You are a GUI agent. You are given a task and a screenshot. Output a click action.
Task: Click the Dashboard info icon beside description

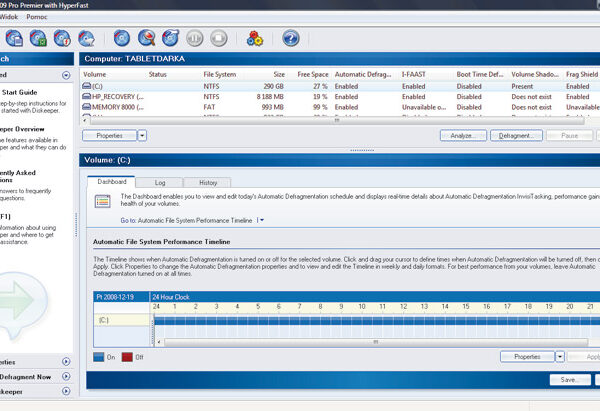[101, 202]
